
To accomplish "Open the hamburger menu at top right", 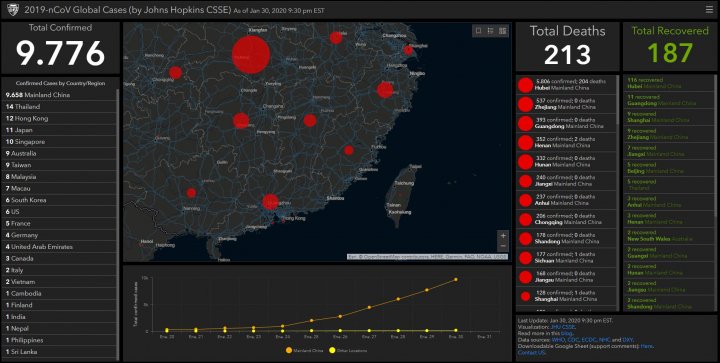I will click(x=709, y=10).
